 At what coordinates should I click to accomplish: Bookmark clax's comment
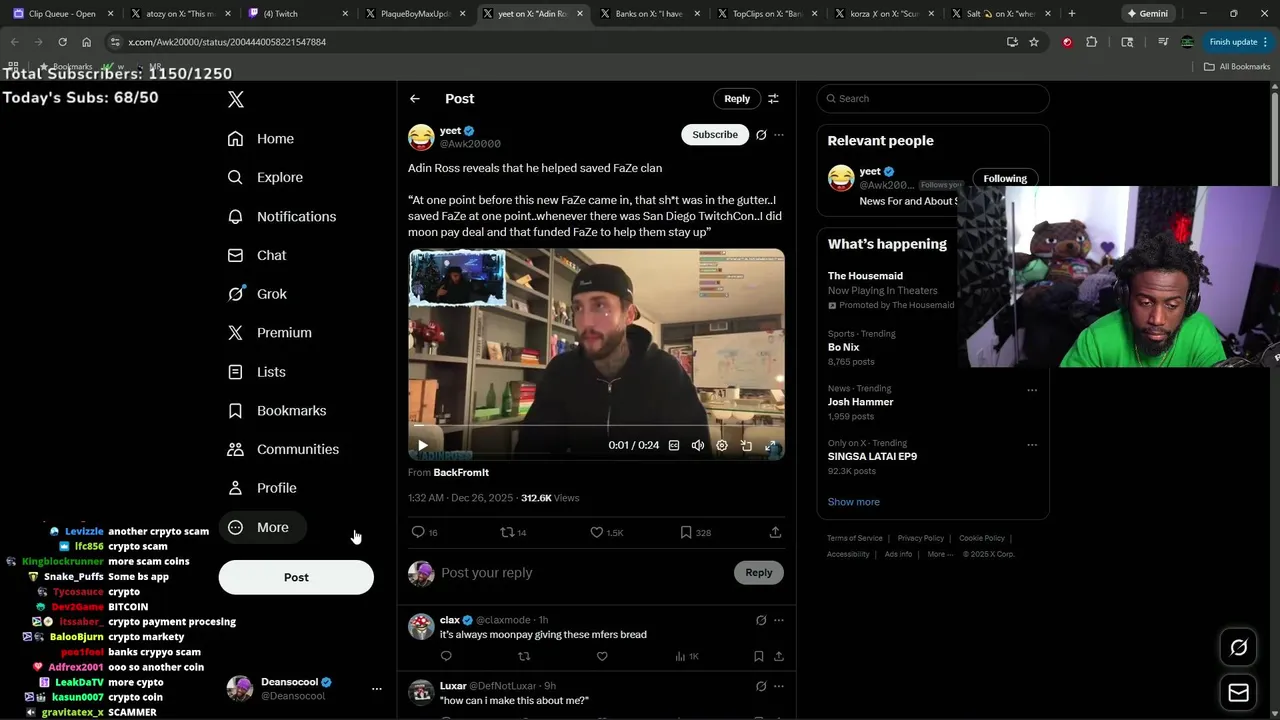coord(758,656)
